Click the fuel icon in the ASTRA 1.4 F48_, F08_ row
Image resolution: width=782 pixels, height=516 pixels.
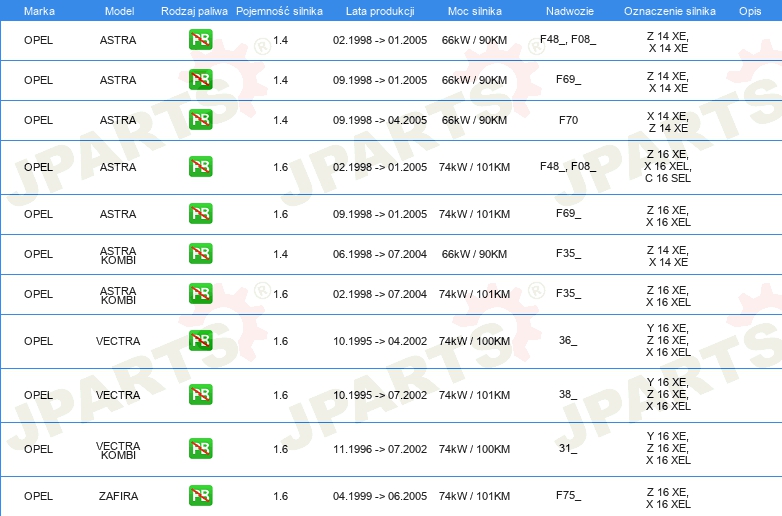point(200,40)
